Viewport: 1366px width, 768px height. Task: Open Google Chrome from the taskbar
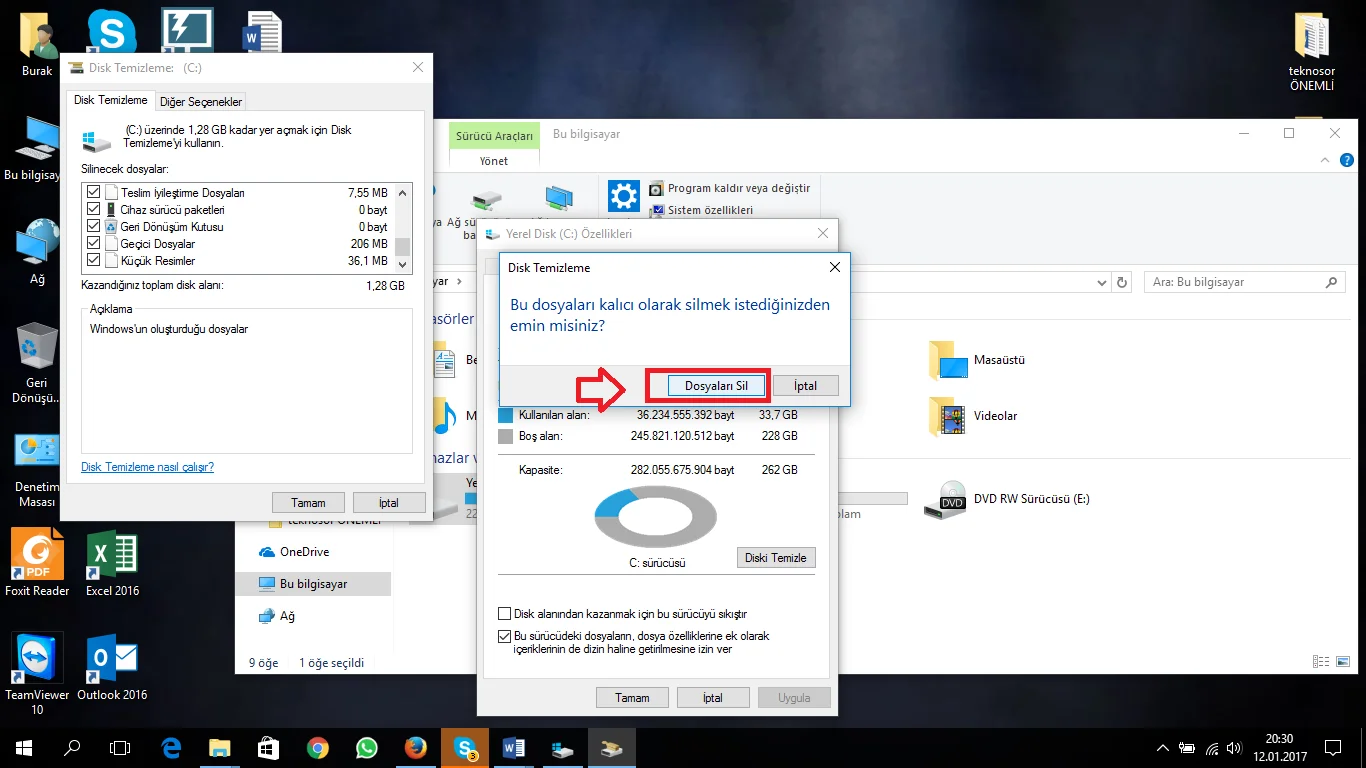click(318, 748)
